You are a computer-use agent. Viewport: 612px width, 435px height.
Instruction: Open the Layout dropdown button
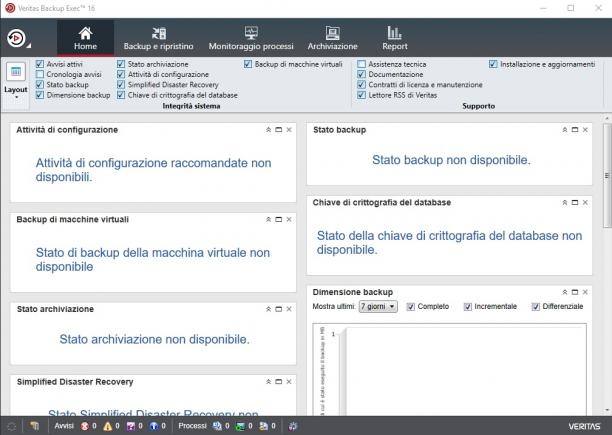click(x=16, y=80)
